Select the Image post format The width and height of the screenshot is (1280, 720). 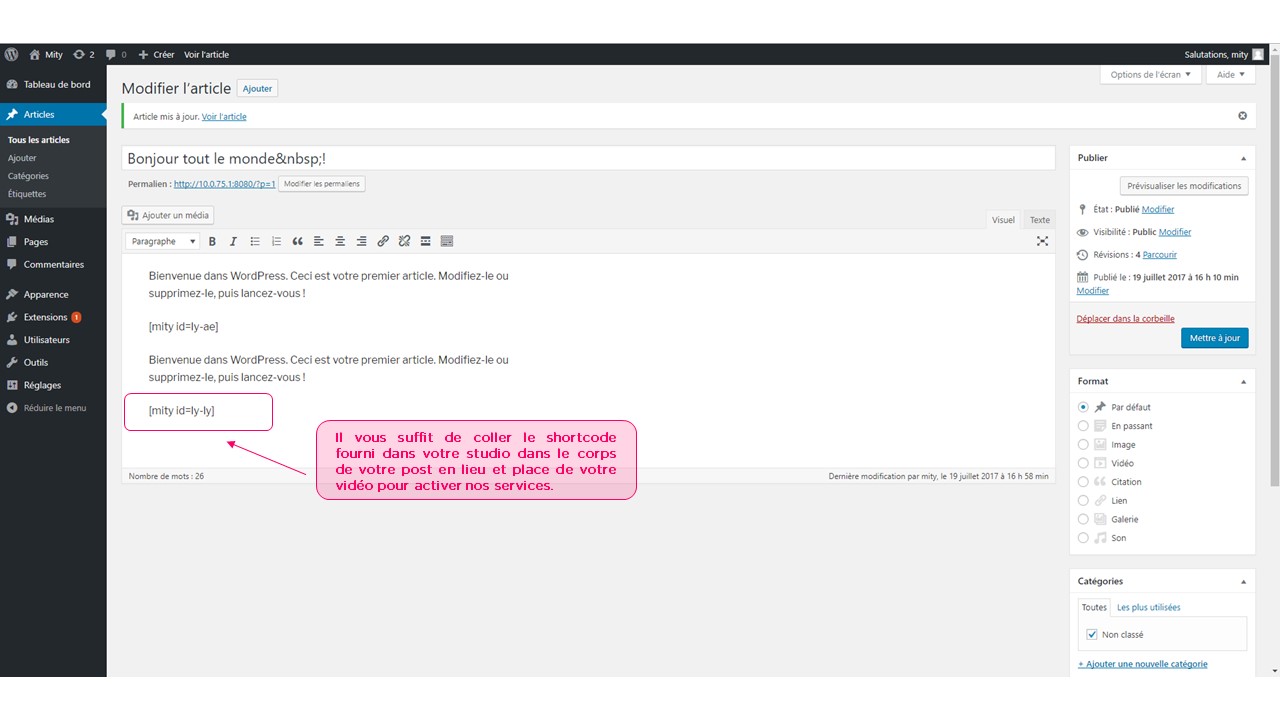point(1083,444)
